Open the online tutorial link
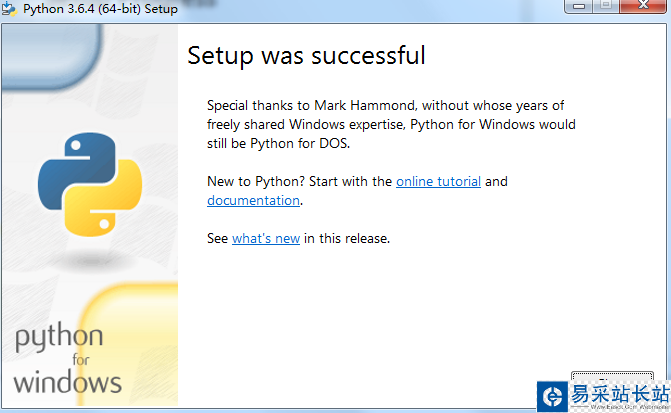 pyautogui.click(x=438, y=181)
